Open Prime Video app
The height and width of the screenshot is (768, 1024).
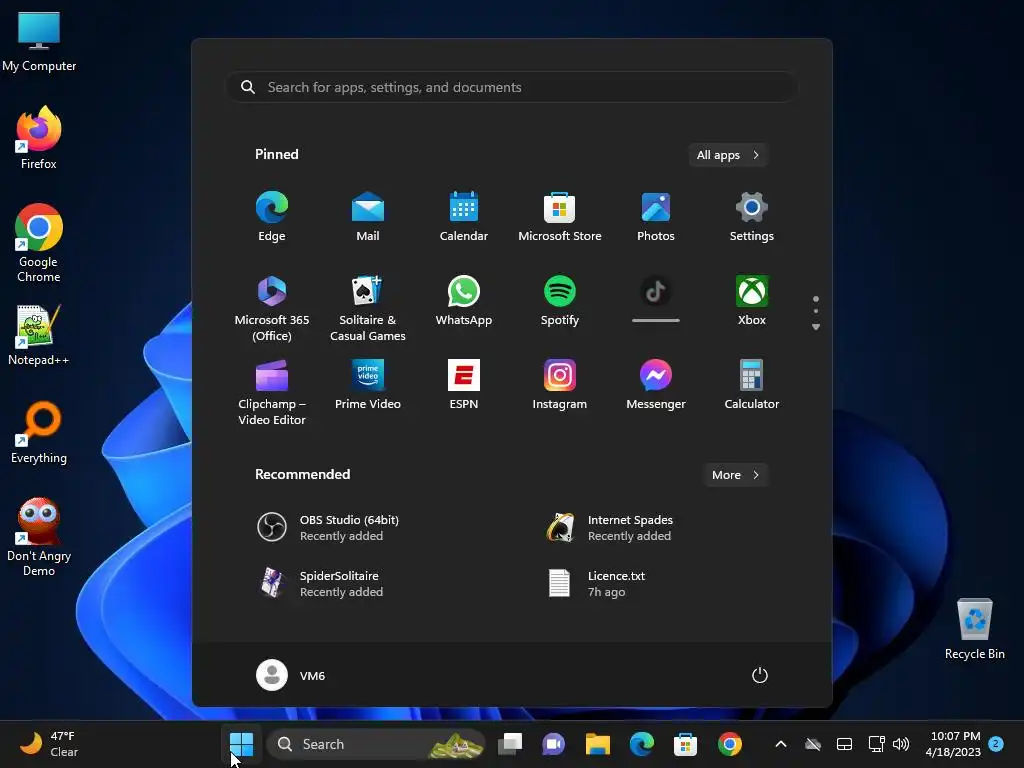(x=368, y=384)
